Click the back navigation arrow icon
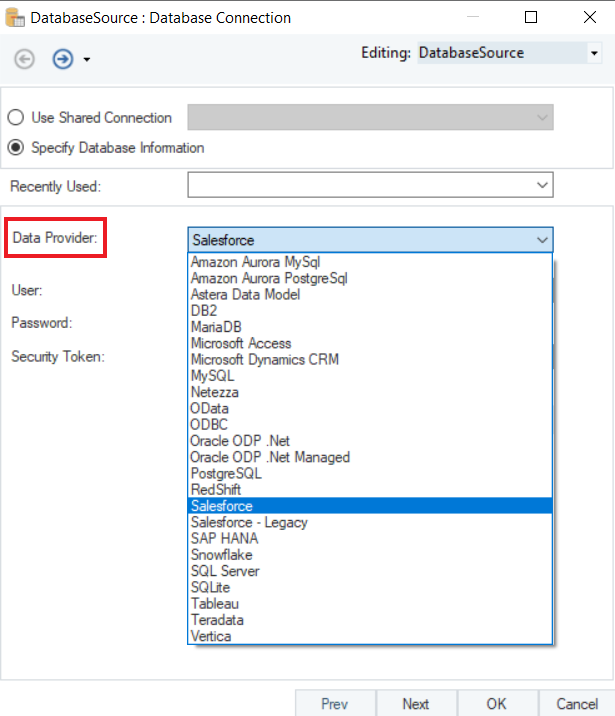Image resolution: width=615 pixels, height=716 pixels. click(24, 59)
